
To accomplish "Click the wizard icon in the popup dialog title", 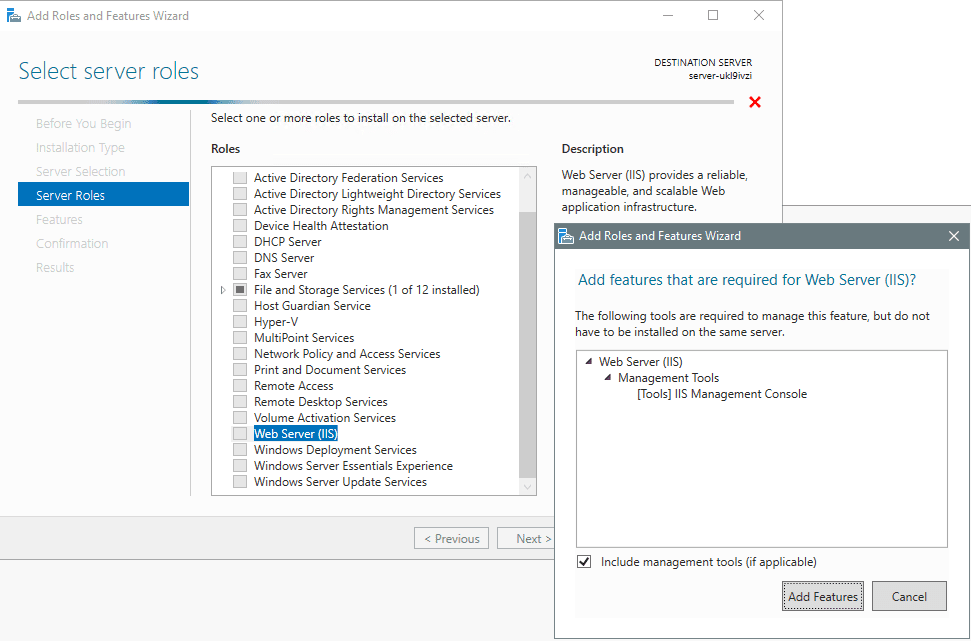I will (x=565, y=236).
